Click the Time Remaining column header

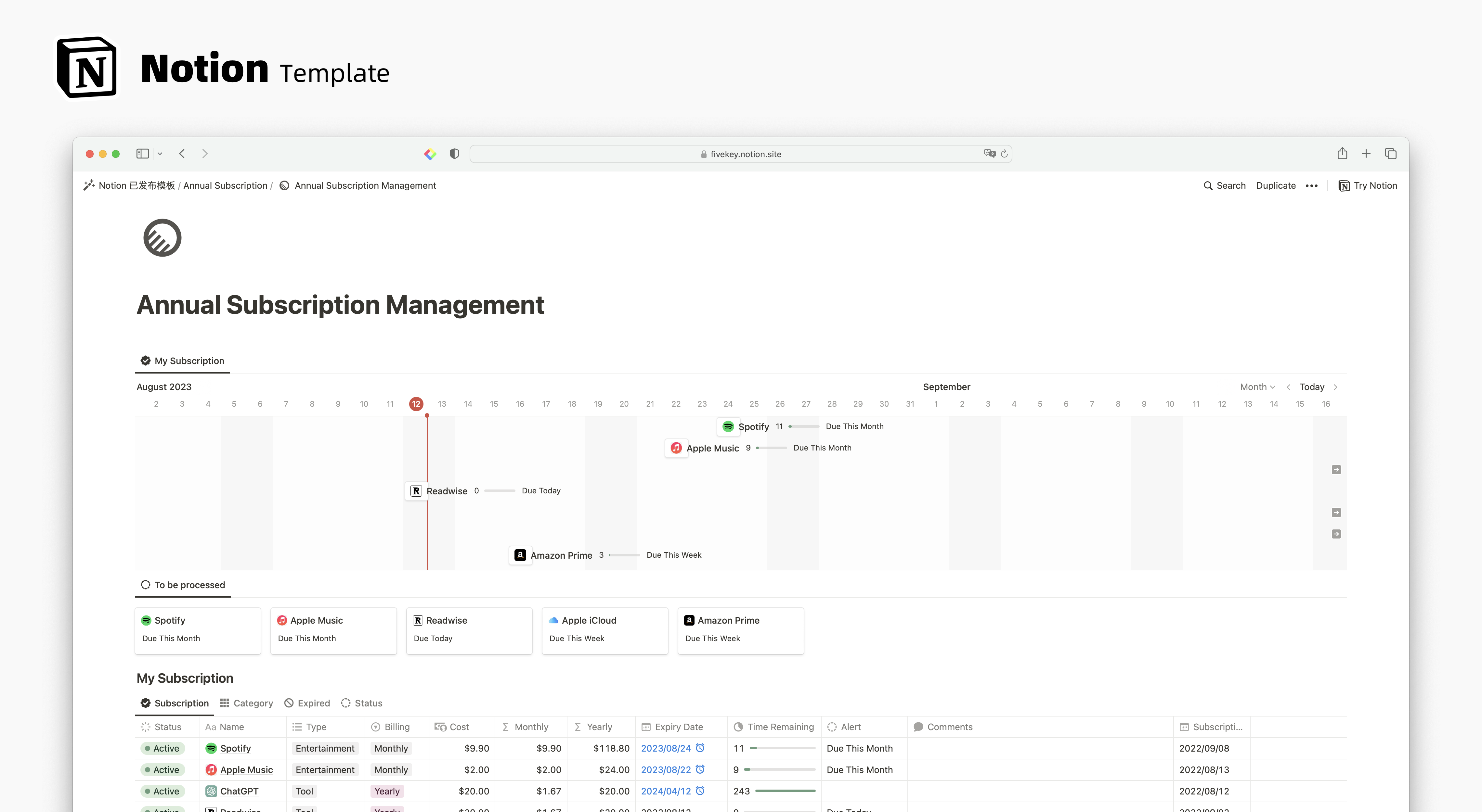tap(774, 727)
